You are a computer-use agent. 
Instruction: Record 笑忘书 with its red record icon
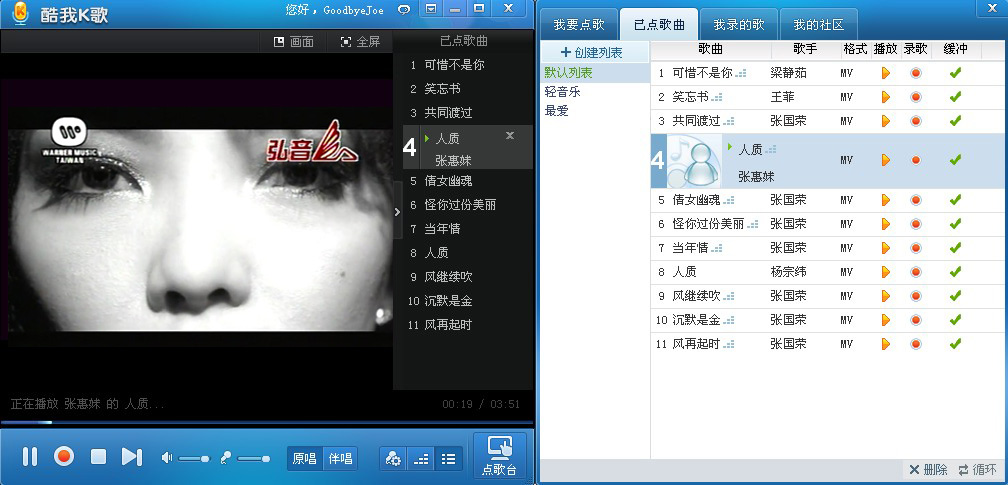(916, 97)
